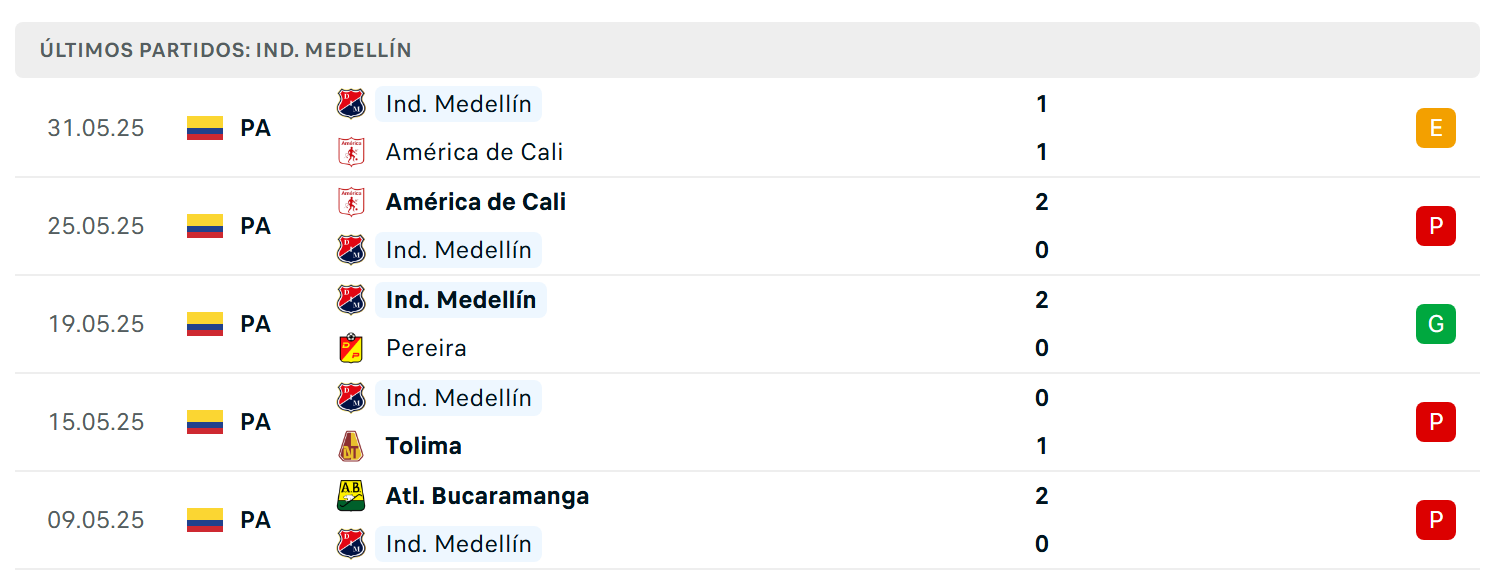This screenshot has width=1494, height=588.
Task: Click the Atl. Bucaramanga team crest
Action: tap(351, 496)
